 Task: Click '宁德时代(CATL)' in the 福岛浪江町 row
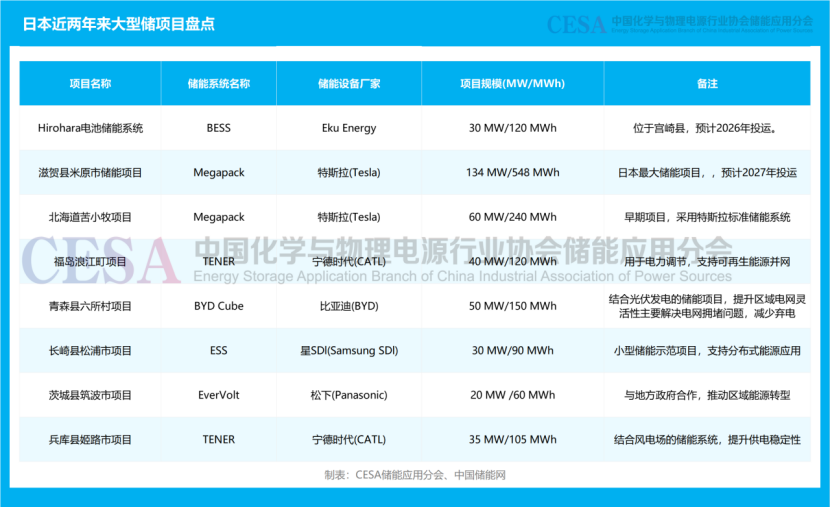coord(349,262)
